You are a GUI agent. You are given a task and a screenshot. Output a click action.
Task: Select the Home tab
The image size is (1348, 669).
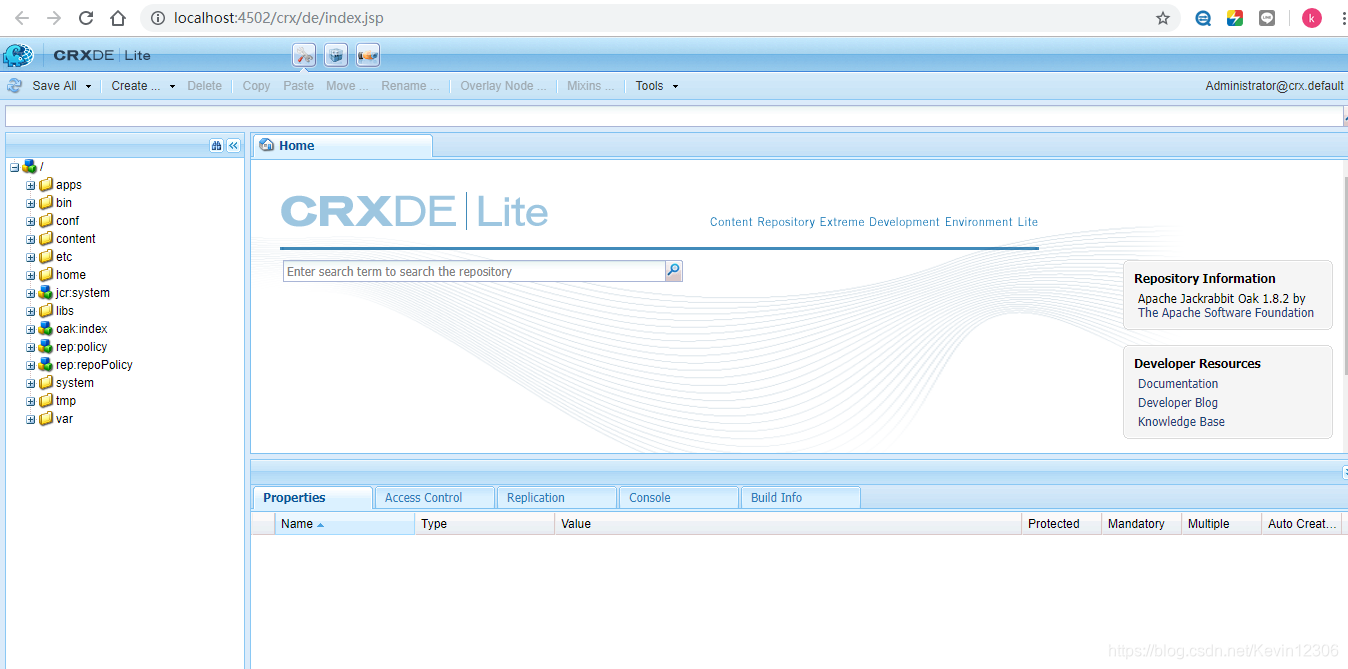coord(342,146)
